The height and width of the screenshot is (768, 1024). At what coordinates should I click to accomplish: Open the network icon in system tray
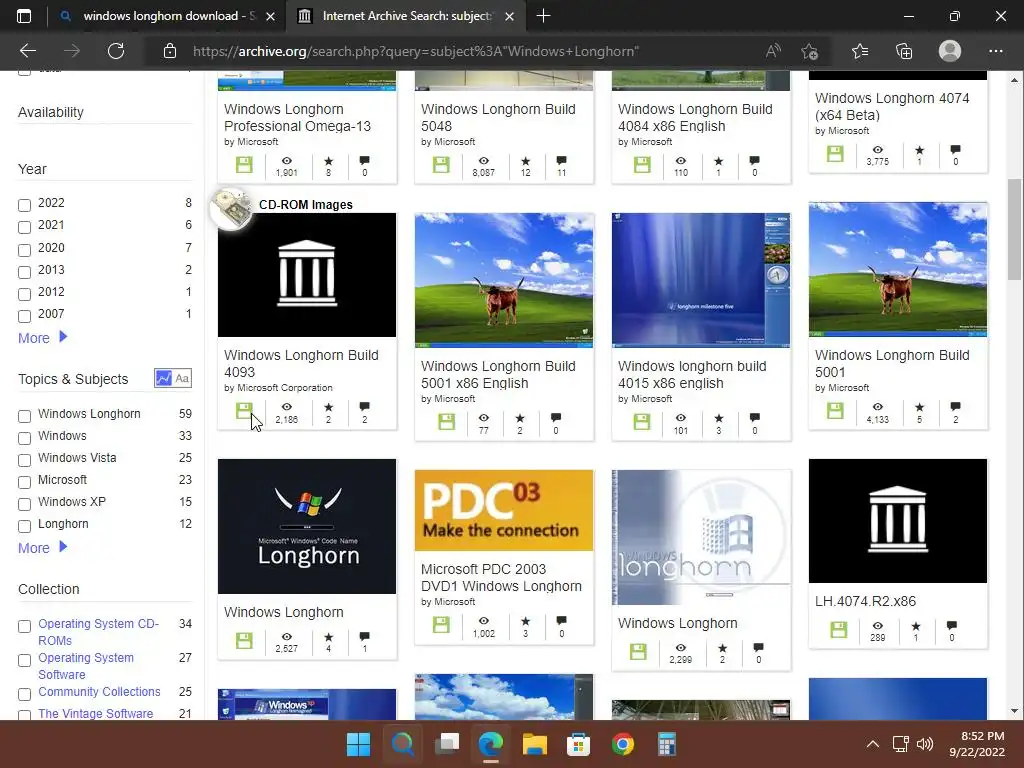pyautogui.click(x=901, y=744)
